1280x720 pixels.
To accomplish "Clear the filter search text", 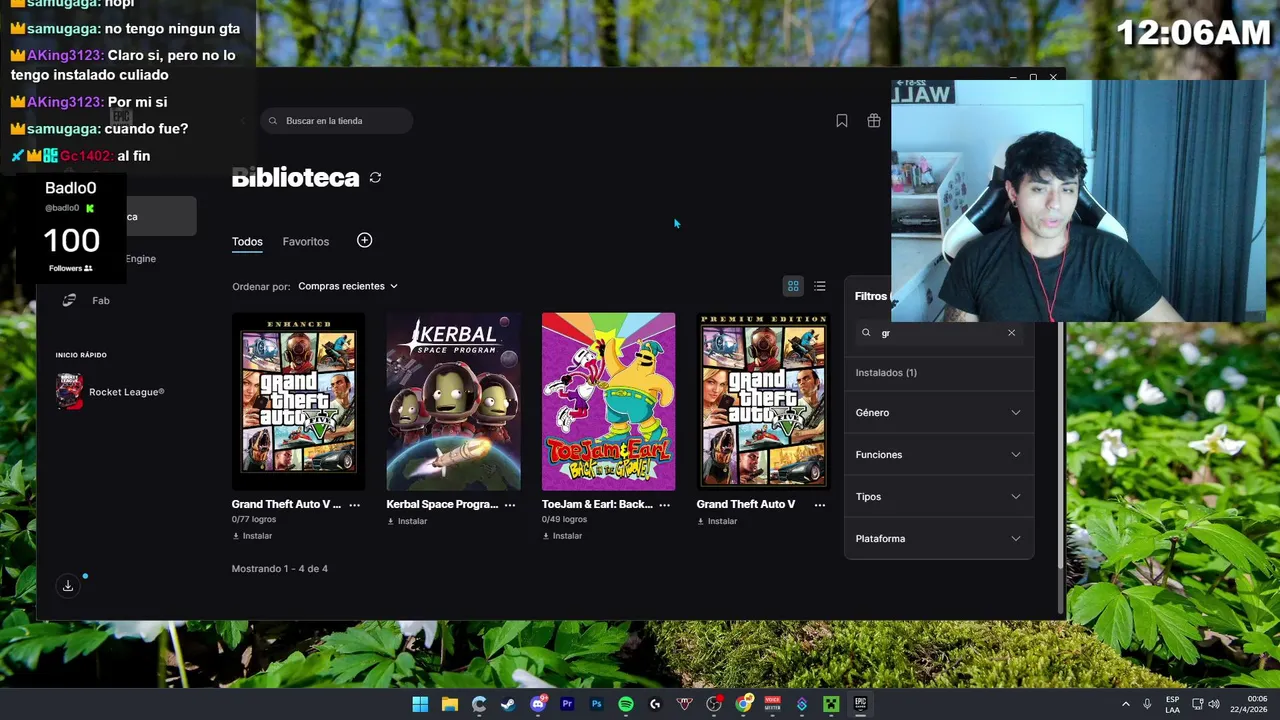I will (1011, 333).
